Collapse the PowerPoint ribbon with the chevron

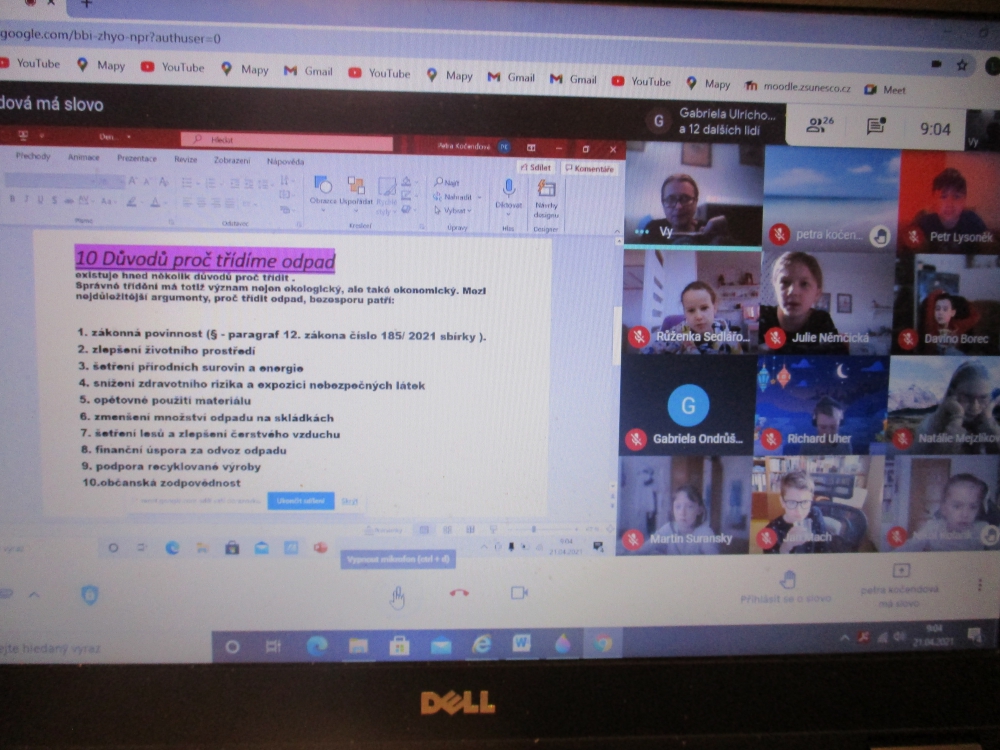pos(616,231)
